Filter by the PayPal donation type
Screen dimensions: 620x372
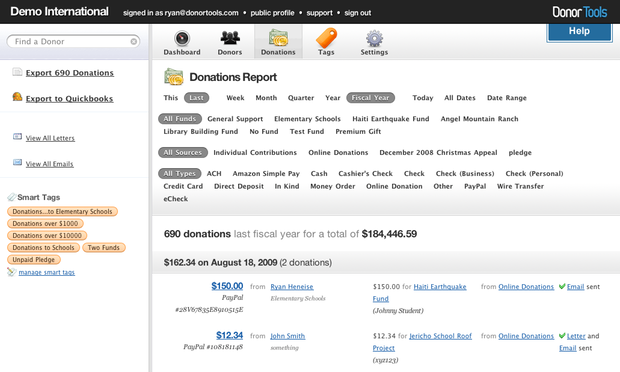click(475, 186)
